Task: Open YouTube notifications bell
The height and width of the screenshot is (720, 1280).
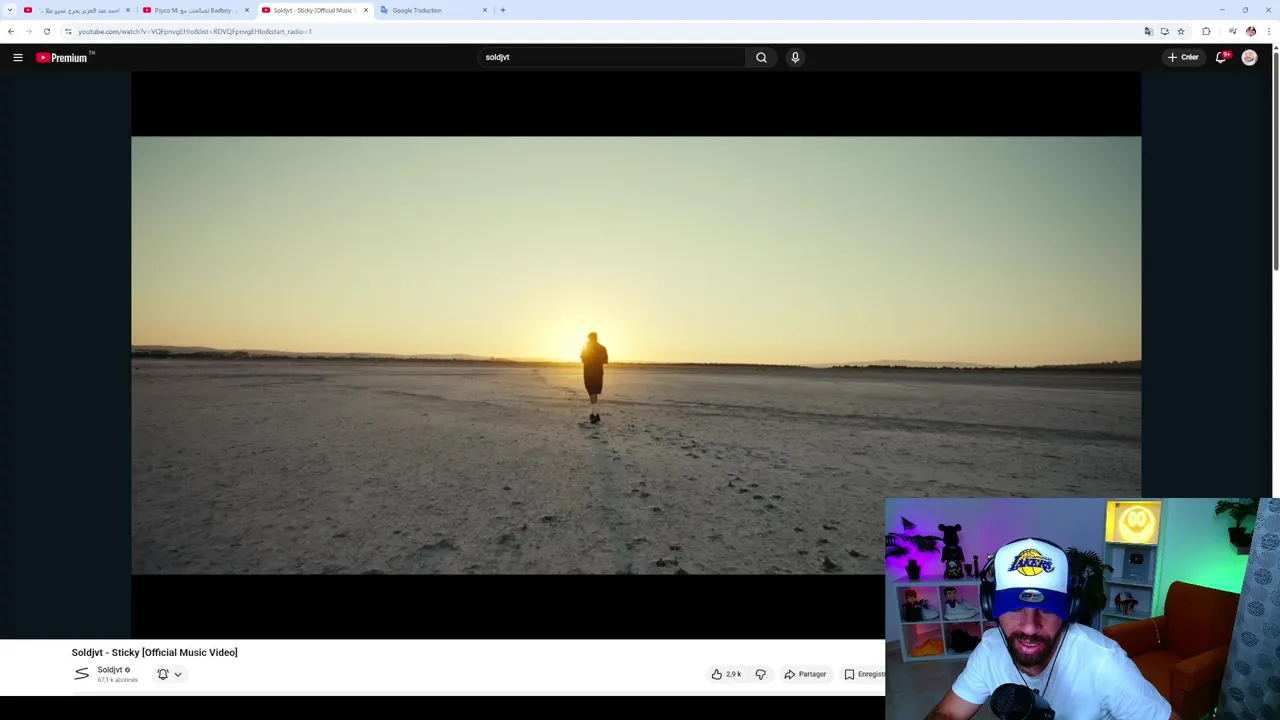Action: pyautogui.click(x=1221, y=57)
